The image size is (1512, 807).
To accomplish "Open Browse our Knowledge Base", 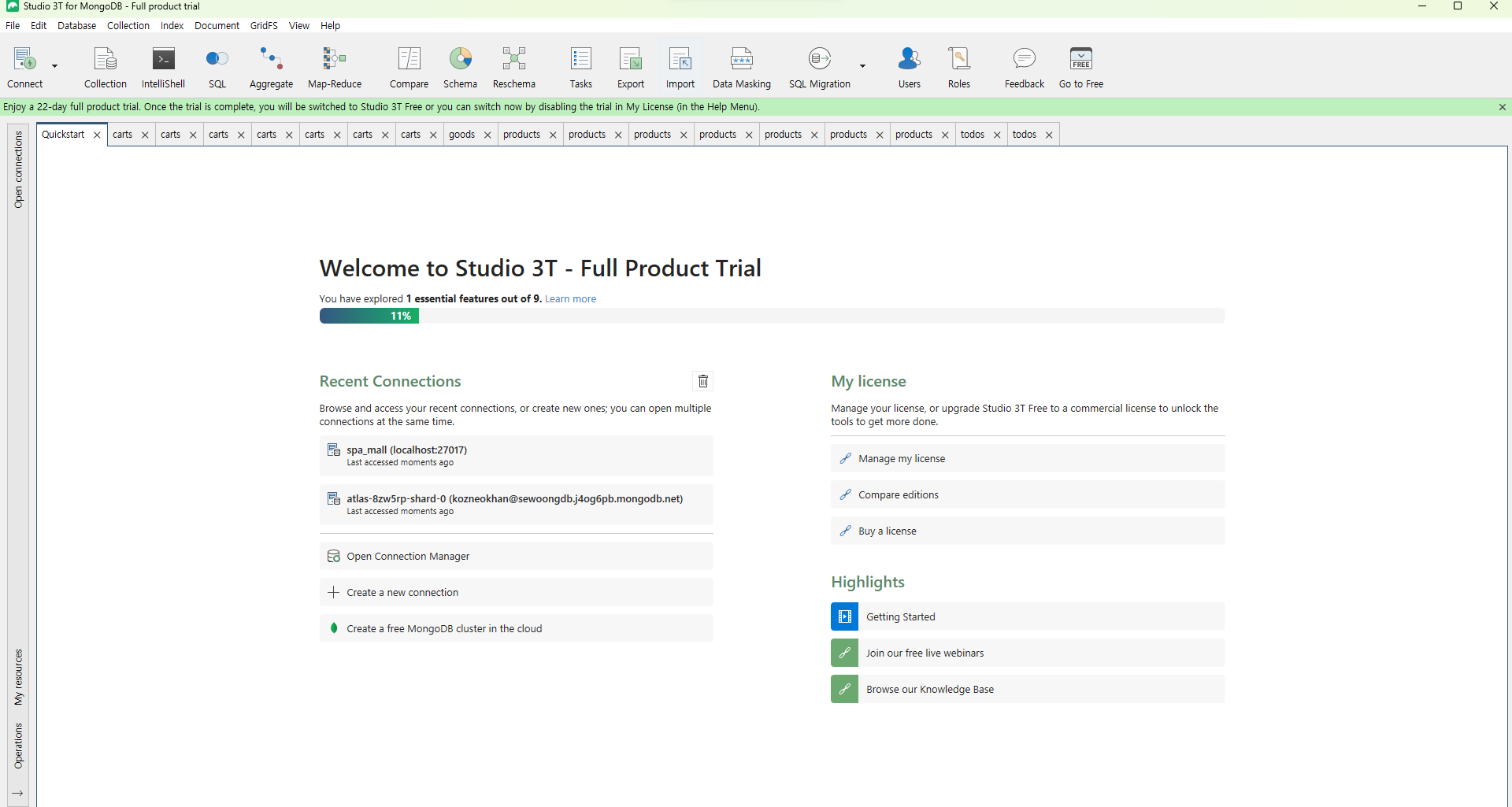I will tap(1028, 689).
